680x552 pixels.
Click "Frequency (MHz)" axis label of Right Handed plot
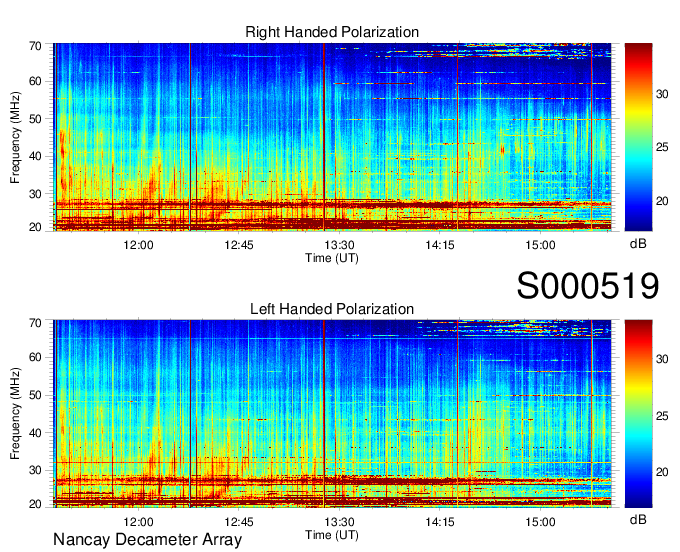pyautogui.click(x=15, y=137)
